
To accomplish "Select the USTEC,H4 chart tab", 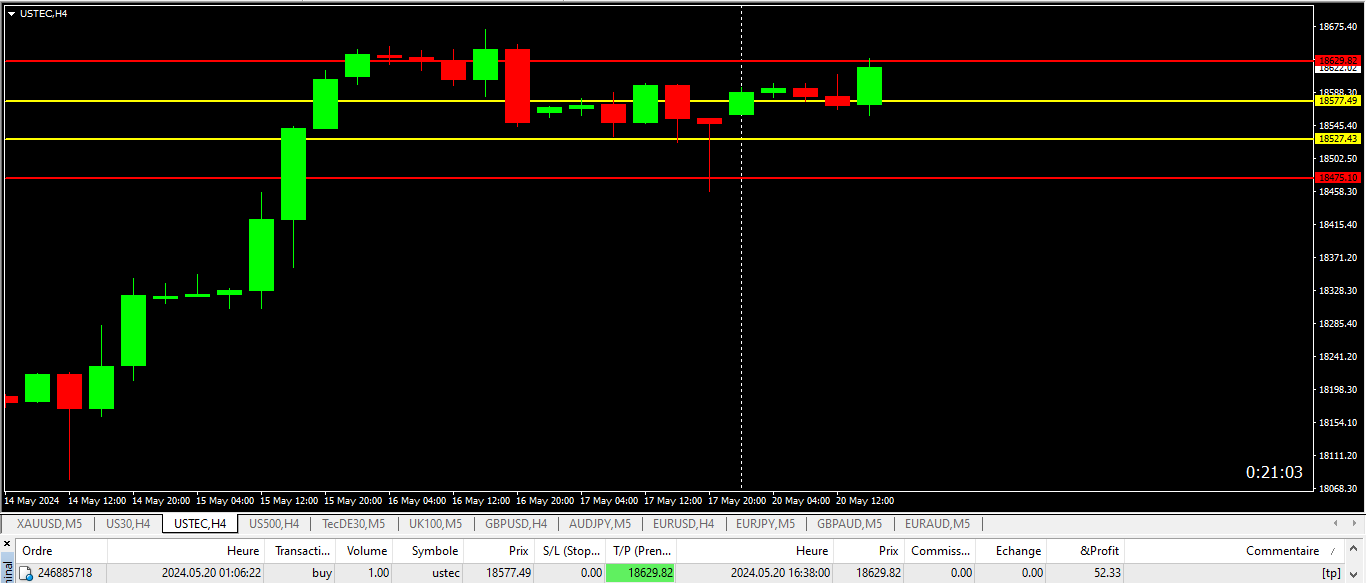I will (x=199, y=523).
